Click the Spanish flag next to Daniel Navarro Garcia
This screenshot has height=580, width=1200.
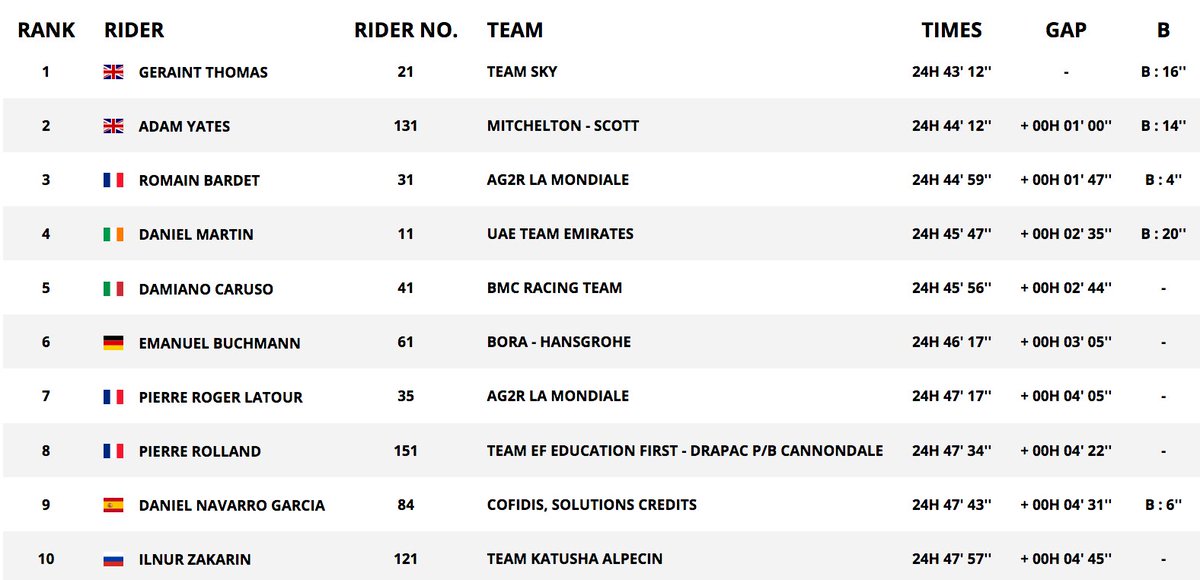(113, 505)
